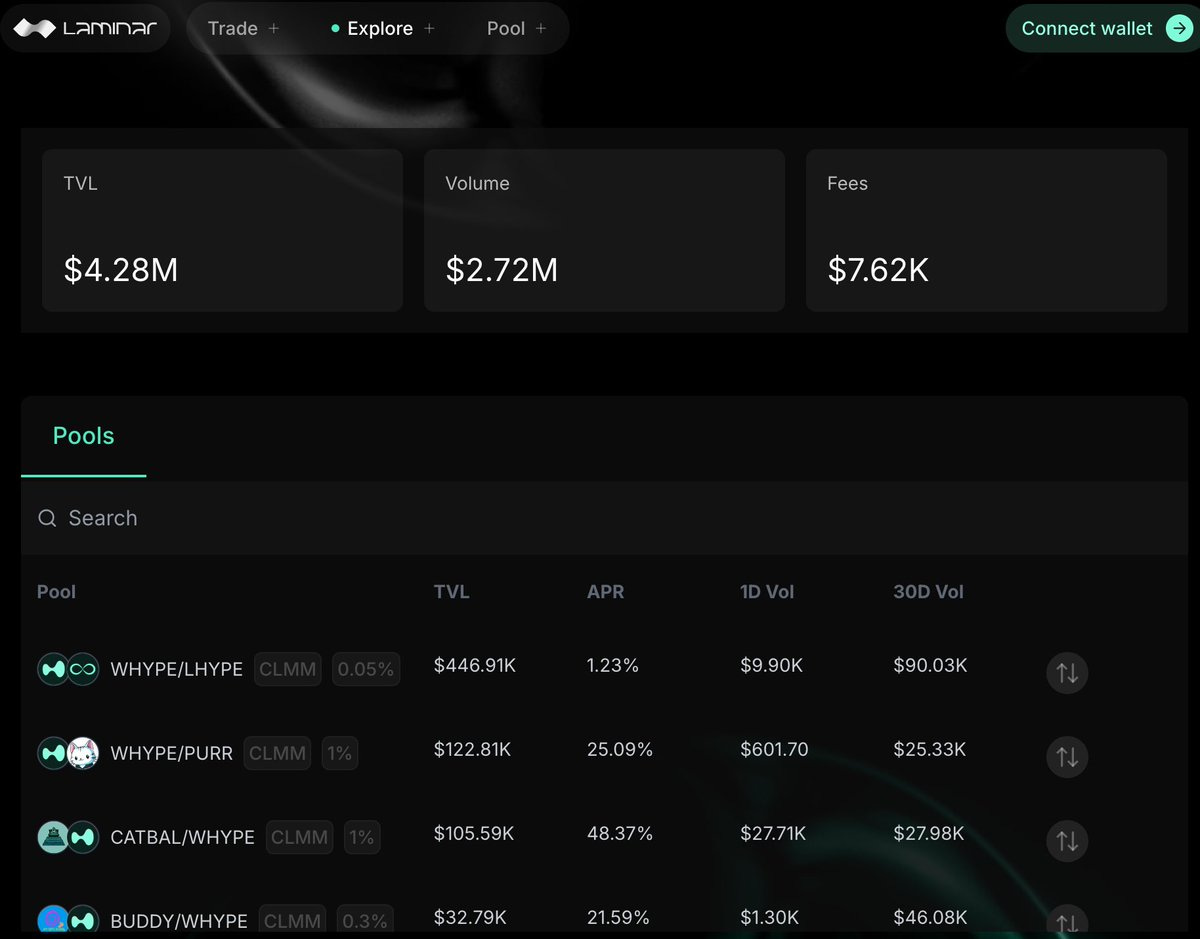Click the $9.90K 1D volume value
This screenshot has height=939, width=1200.
point(772,665)
